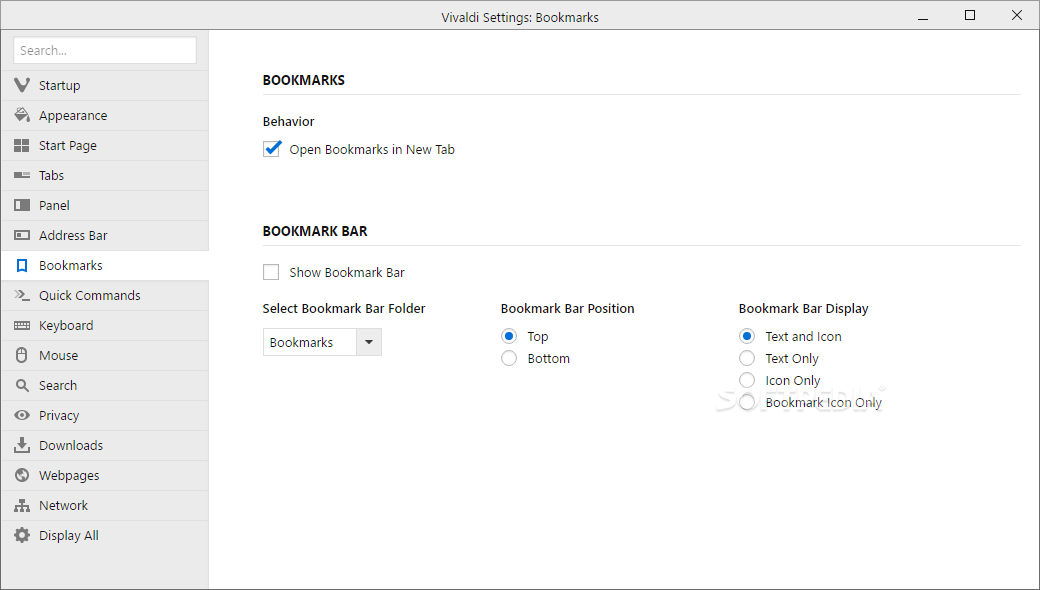The image size is (1040, 590).
Task: Click the Panel icon in sidebar
Action: click(x=22, y=205)
